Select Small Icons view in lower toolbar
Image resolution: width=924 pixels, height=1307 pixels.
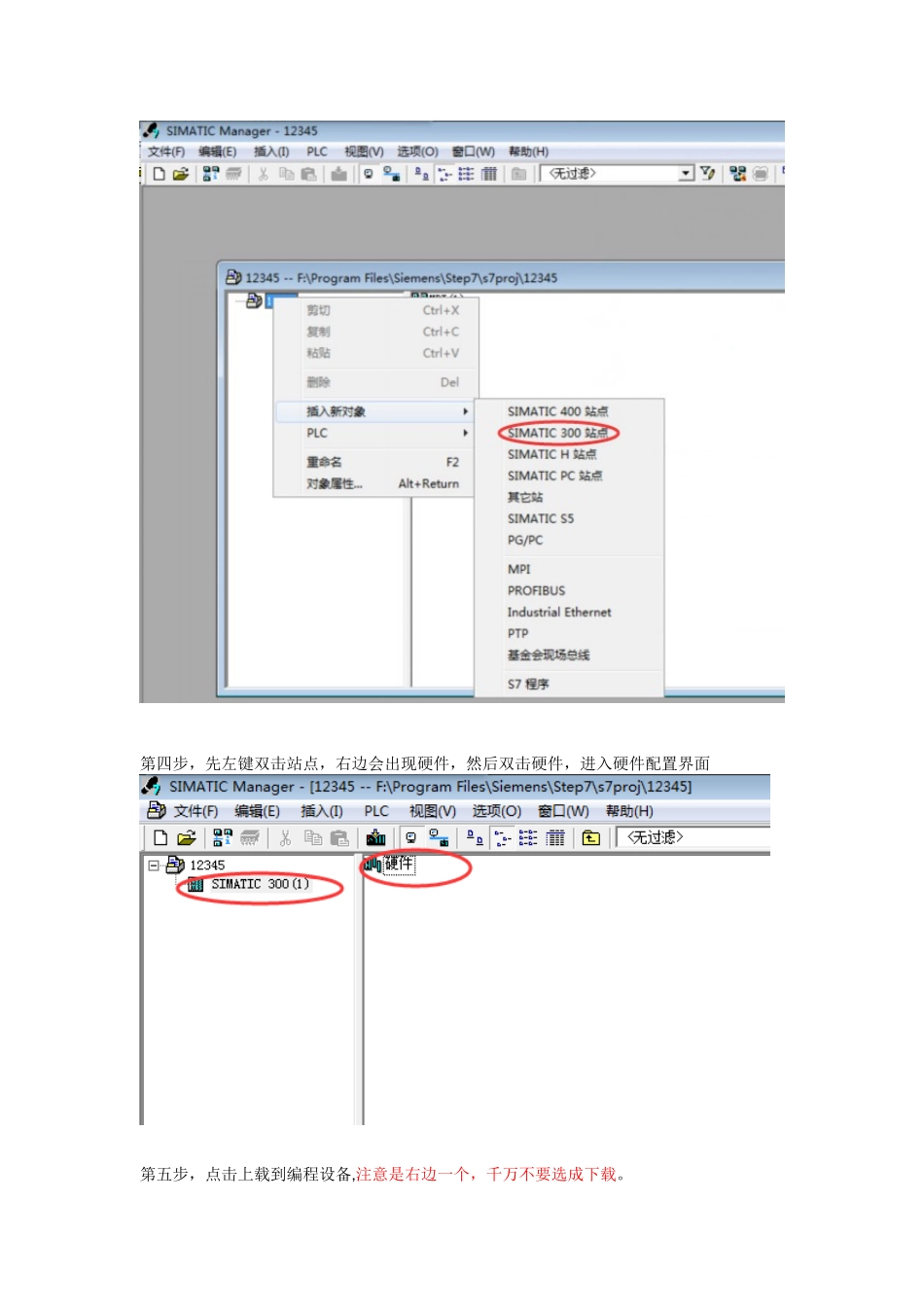point(502,837)
